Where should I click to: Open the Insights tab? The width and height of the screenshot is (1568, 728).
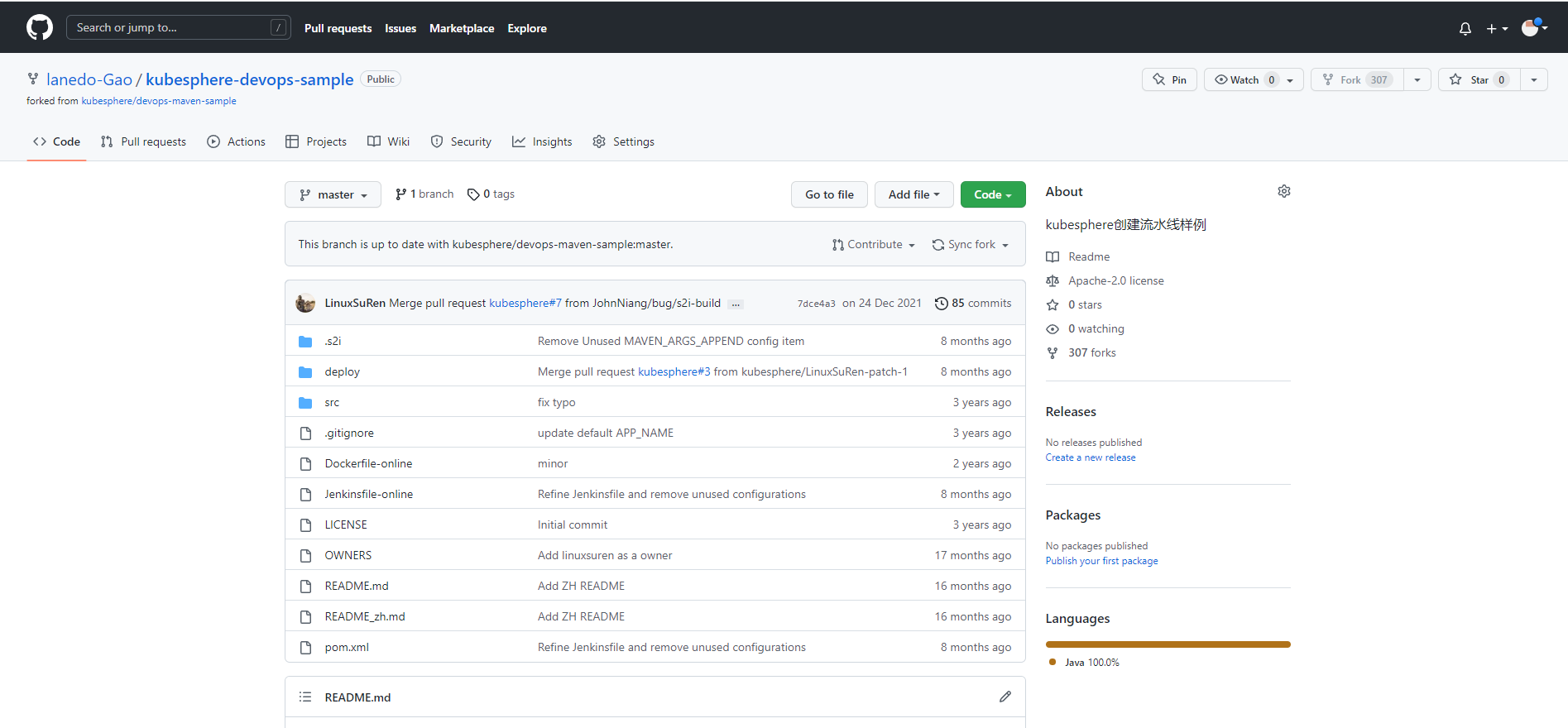click(542, 141)
